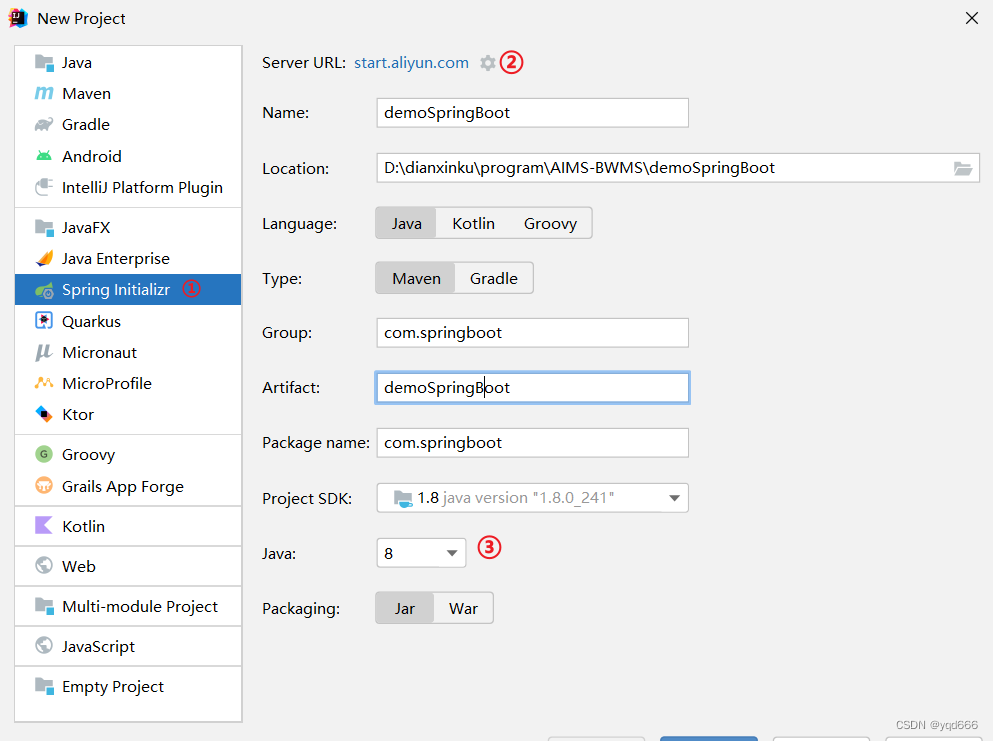993x741 pixels.
Task: Select Quarkus in the project list
Action: click(128, 321)
